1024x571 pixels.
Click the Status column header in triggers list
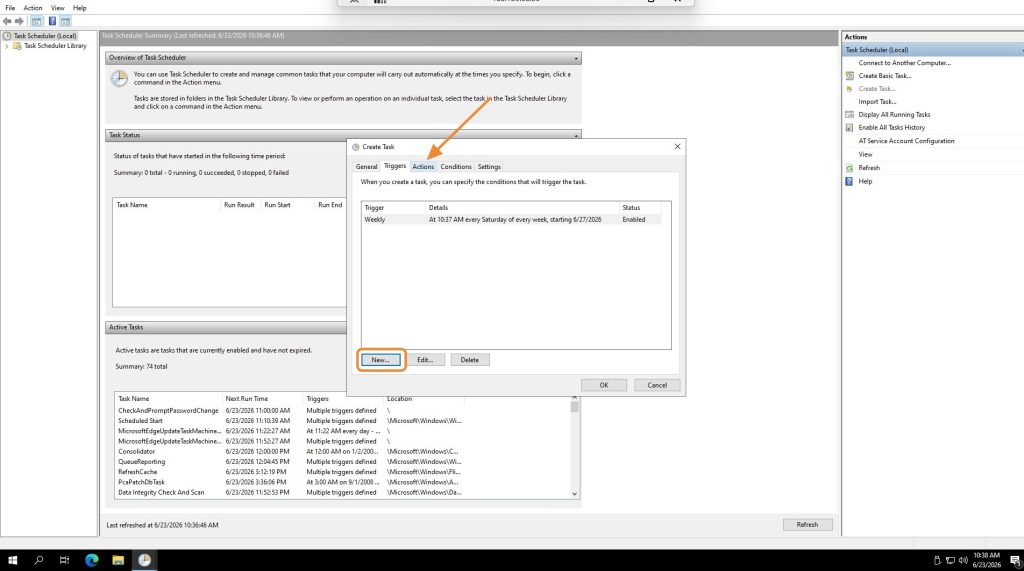point(639,208)
